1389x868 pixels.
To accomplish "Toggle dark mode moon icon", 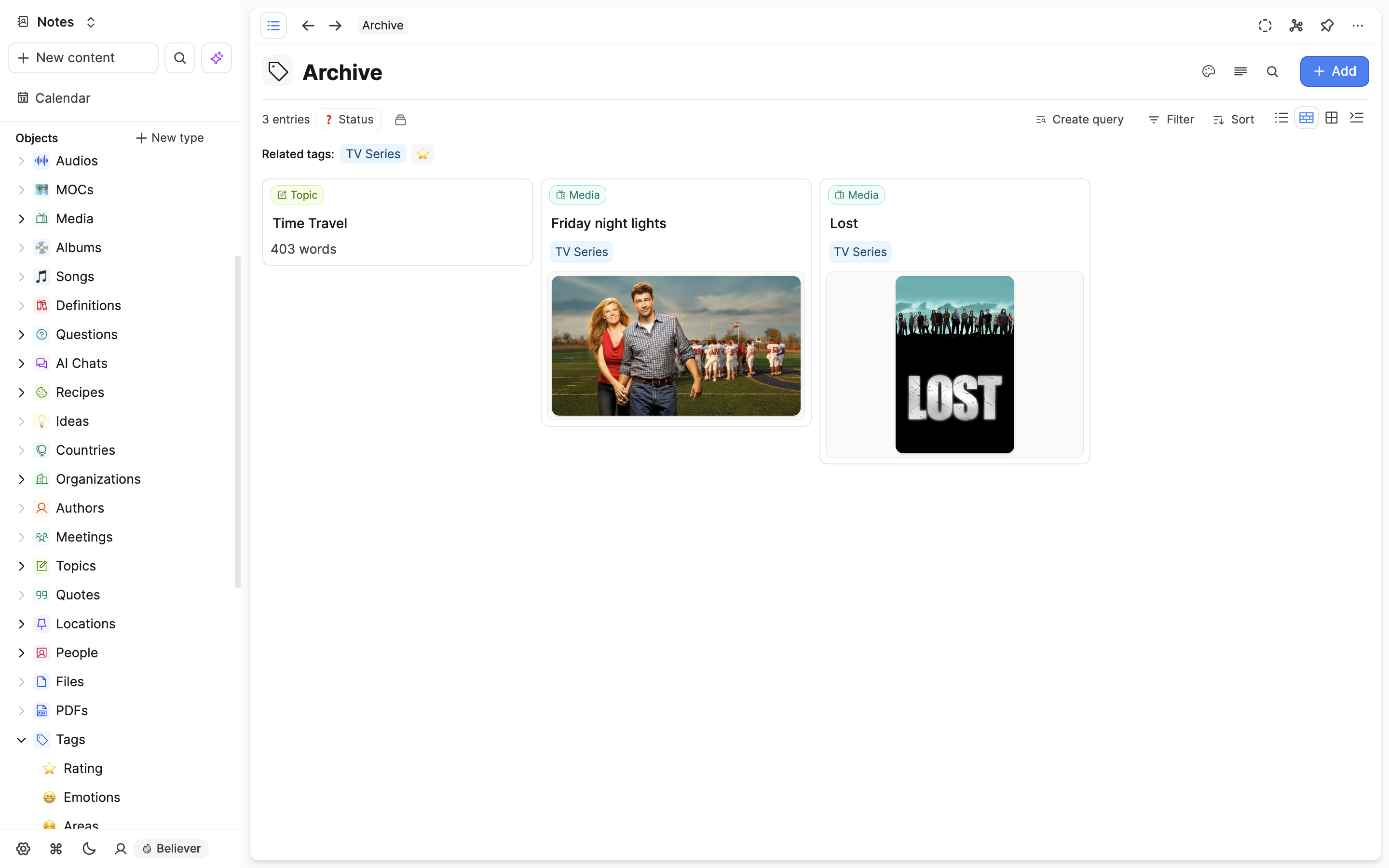I will [x=88, y=849].
